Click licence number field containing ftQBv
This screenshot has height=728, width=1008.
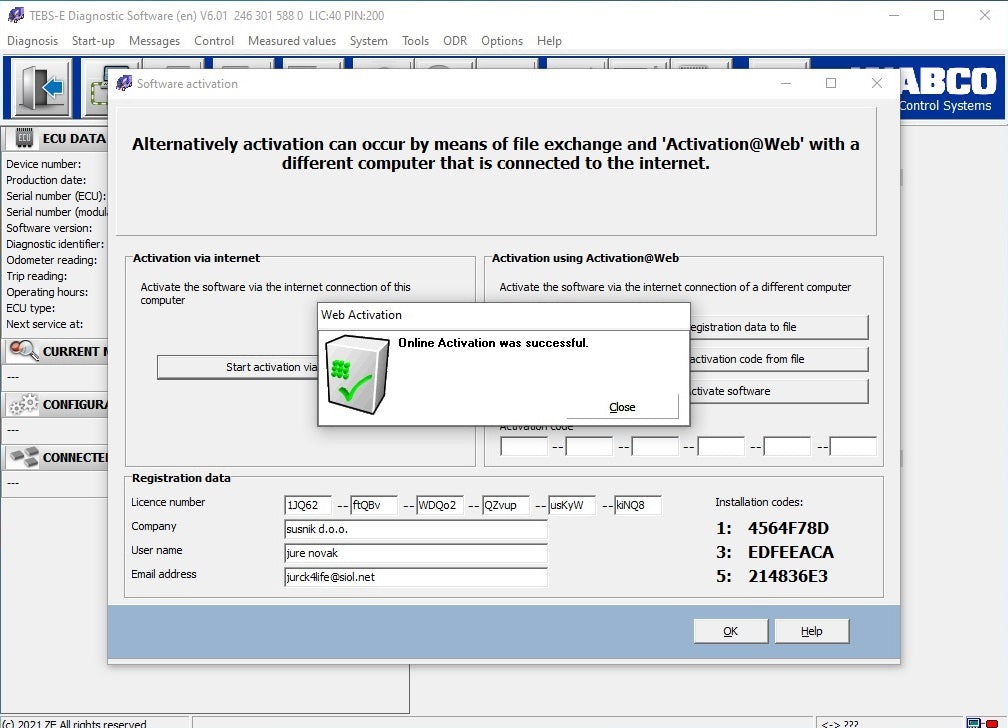point(374,505)
